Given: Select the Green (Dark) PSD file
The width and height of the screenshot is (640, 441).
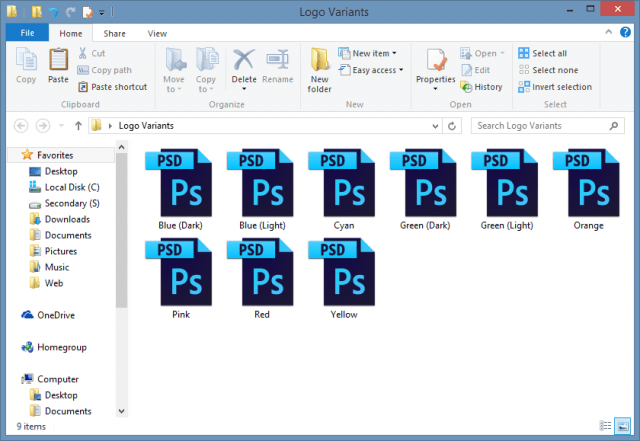Looking at the screenshot, I should click(424, 190).
